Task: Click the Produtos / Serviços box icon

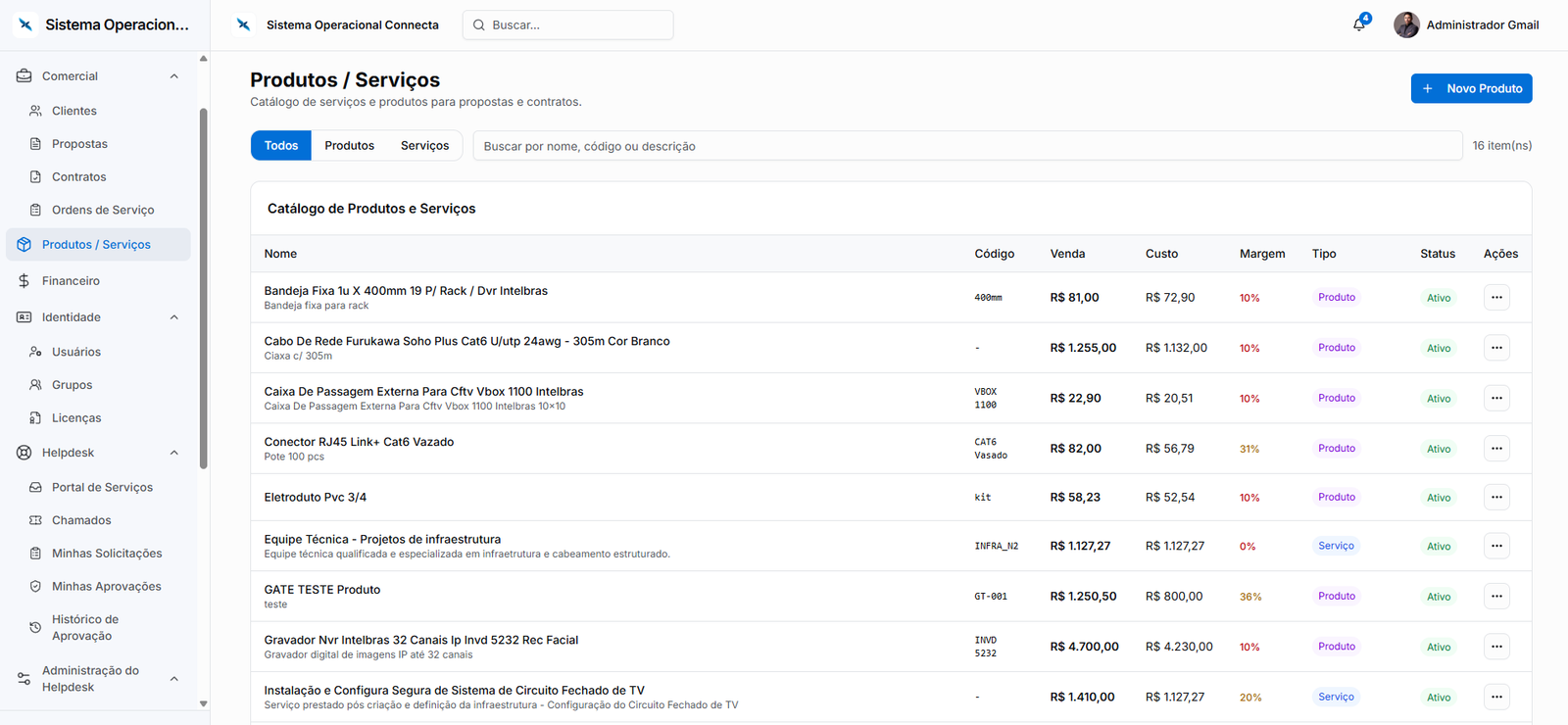Action: pos(24,245)
